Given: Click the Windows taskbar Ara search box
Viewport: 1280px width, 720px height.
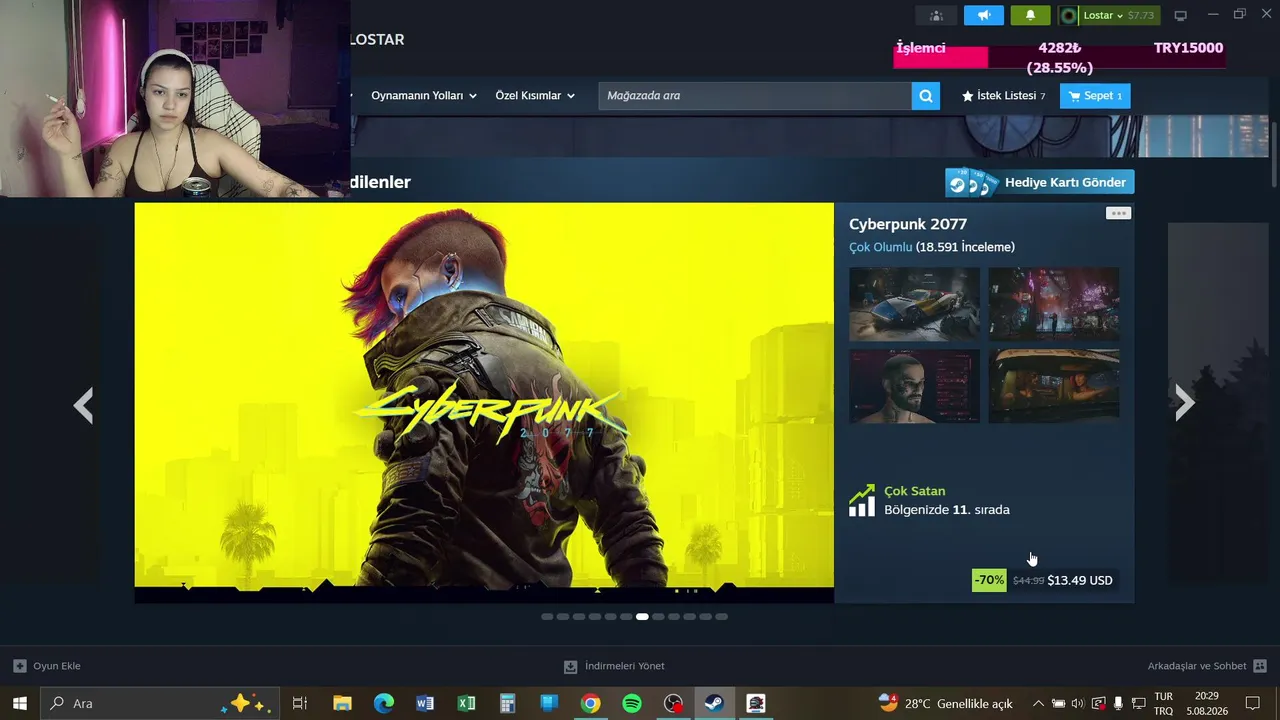Looking at the screenshot, I should pyautogui.click(x=160, y=703).
